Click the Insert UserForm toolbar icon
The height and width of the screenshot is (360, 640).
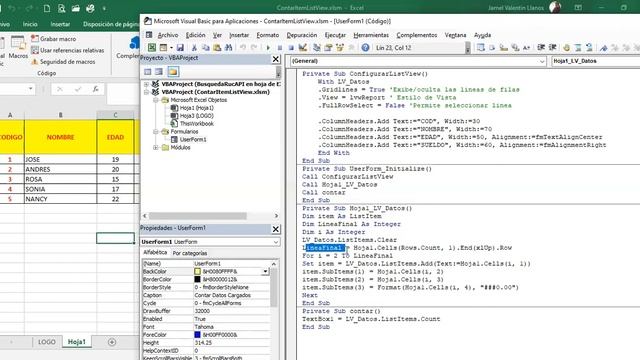click(163, 48)
